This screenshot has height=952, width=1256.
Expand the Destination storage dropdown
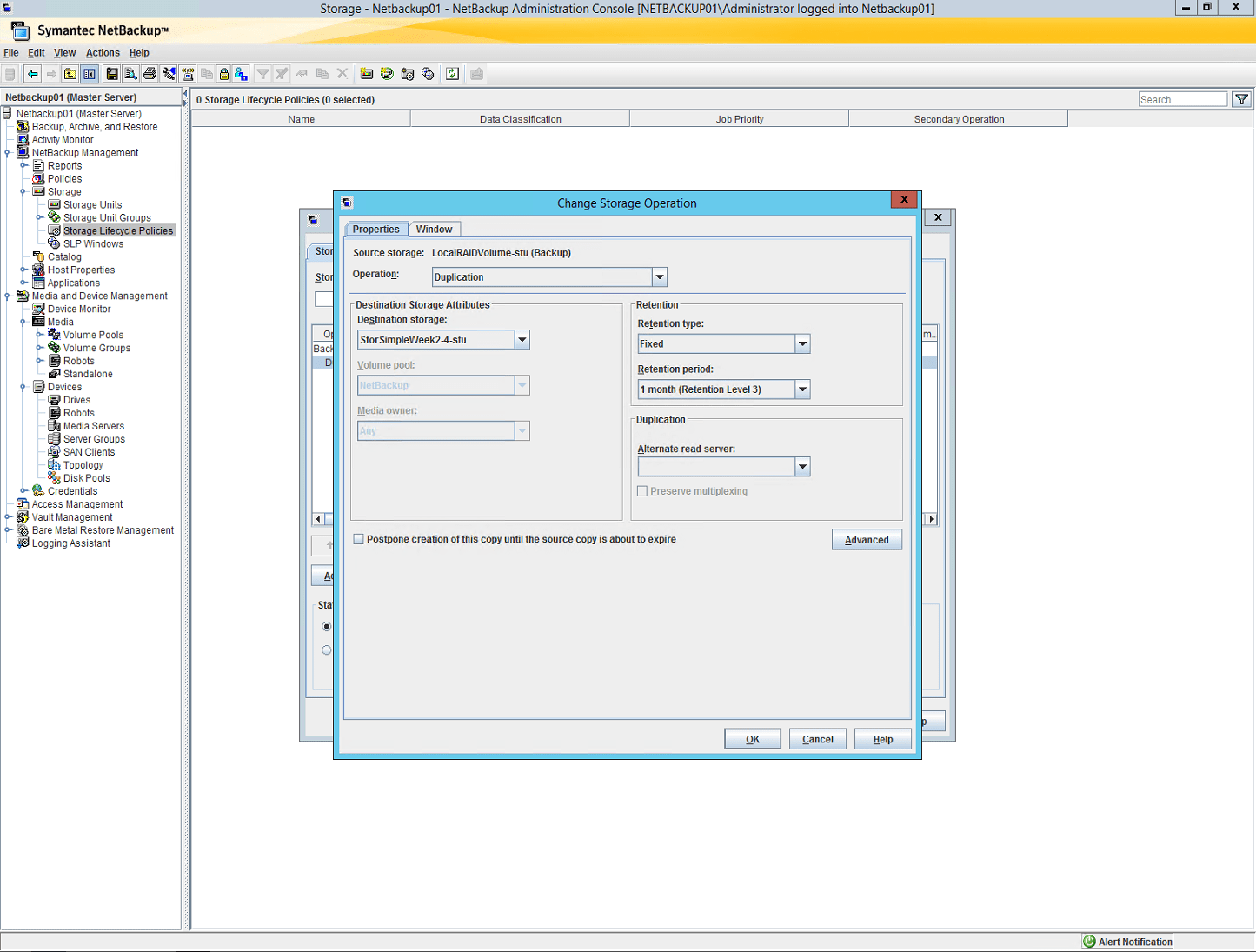522,339
